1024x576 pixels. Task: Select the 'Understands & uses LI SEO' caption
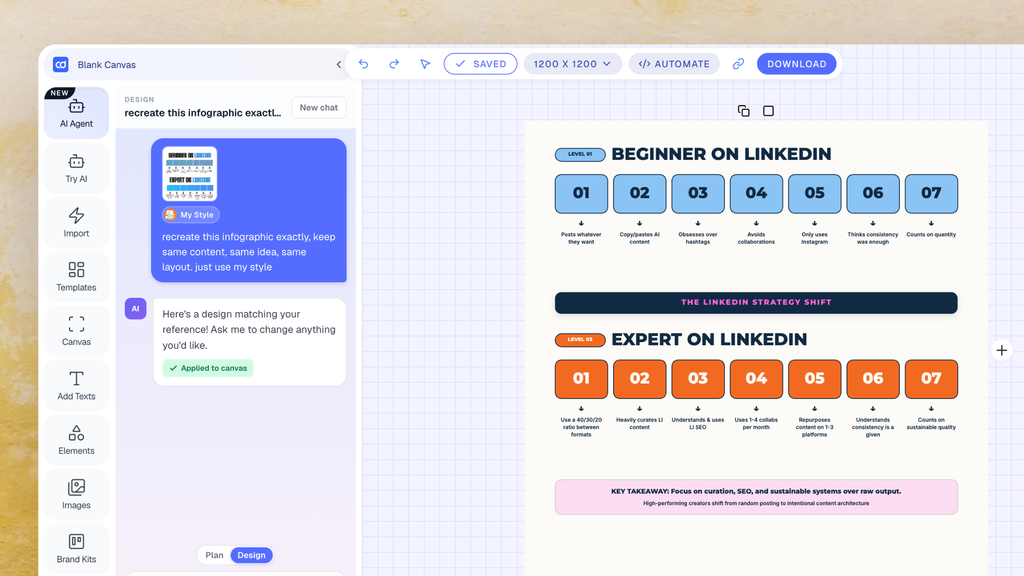point(698,423)
